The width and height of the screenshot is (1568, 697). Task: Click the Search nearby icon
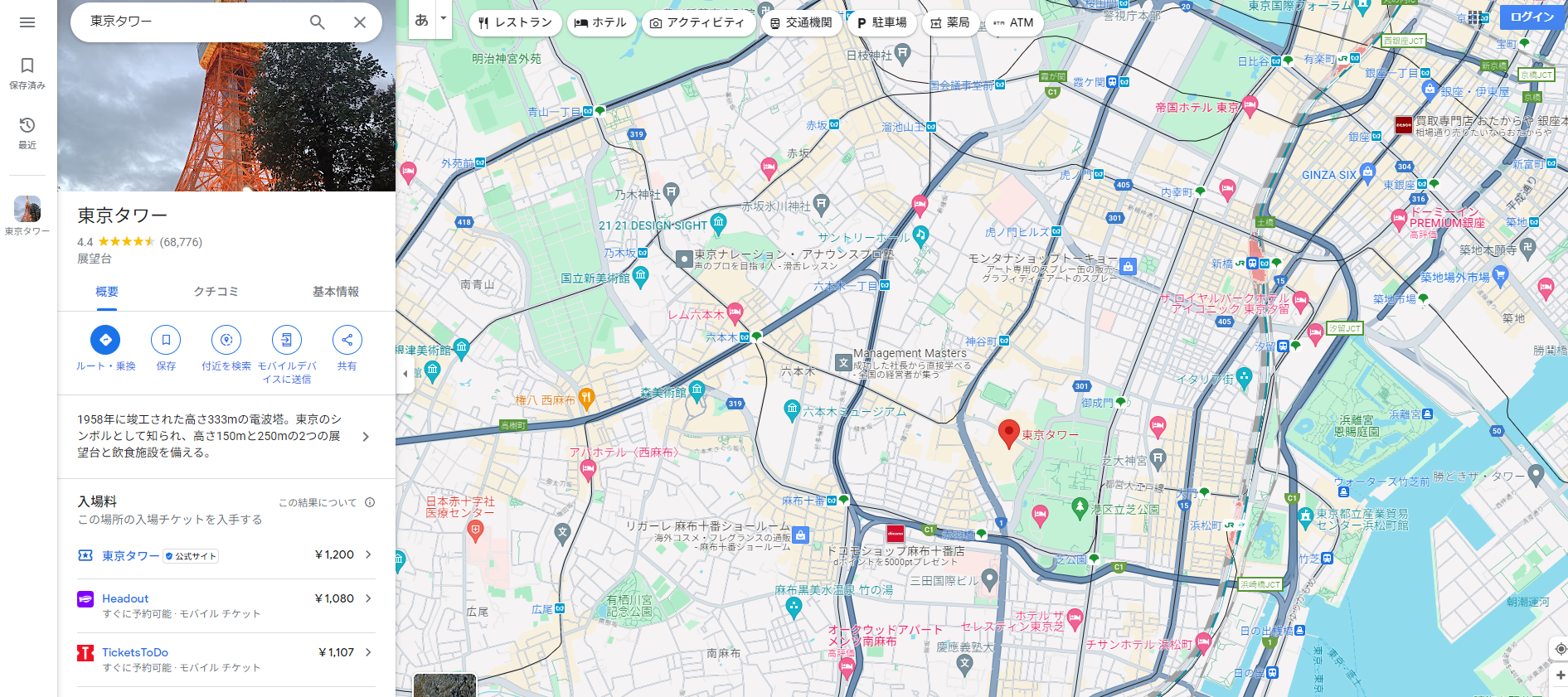pos(226,340)
